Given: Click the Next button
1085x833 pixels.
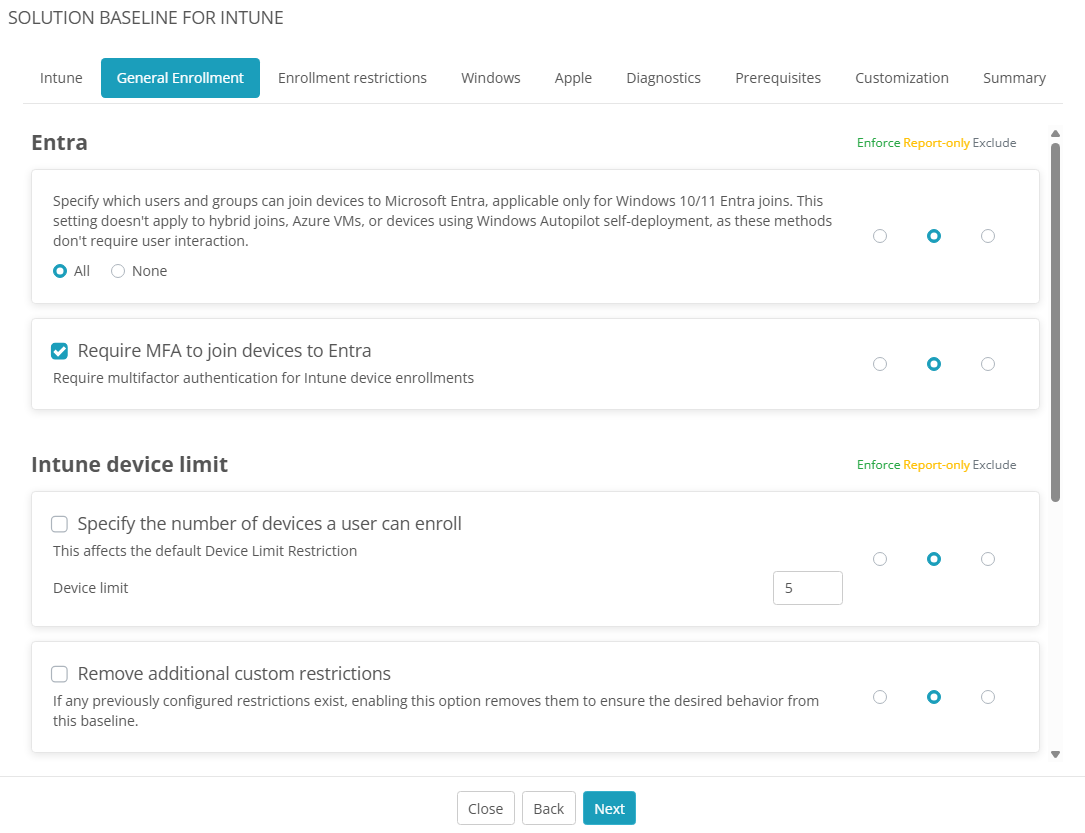Looking at the screenshot, I should [x=609, y=808].
